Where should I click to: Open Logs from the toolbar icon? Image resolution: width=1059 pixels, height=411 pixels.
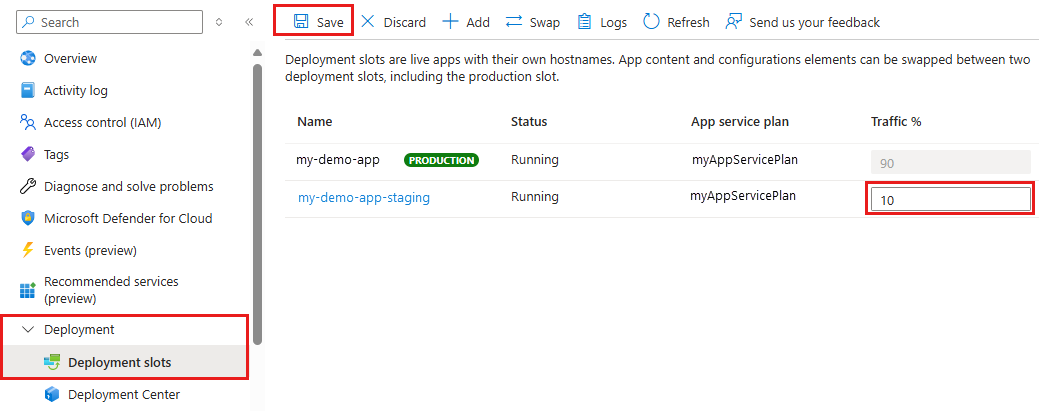(x=584, y=22)
